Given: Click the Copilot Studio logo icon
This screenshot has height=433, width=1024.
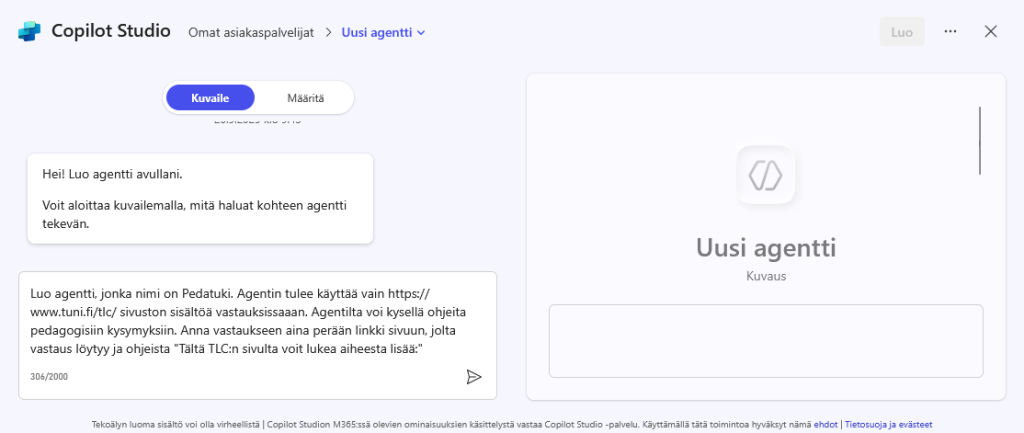Looking at the screenshot, I should point(29,32).
